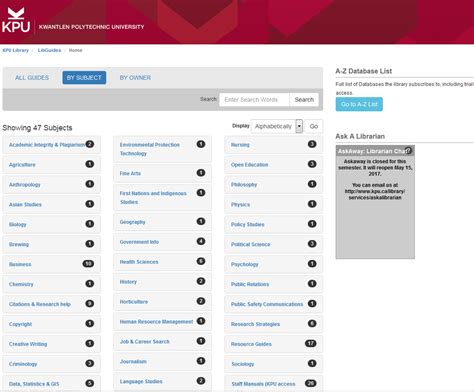Switch to the By Owner tab
Image resolution: width=474 pixels, height=392 pixels.
pyautogui.click(x=135, y=78)
